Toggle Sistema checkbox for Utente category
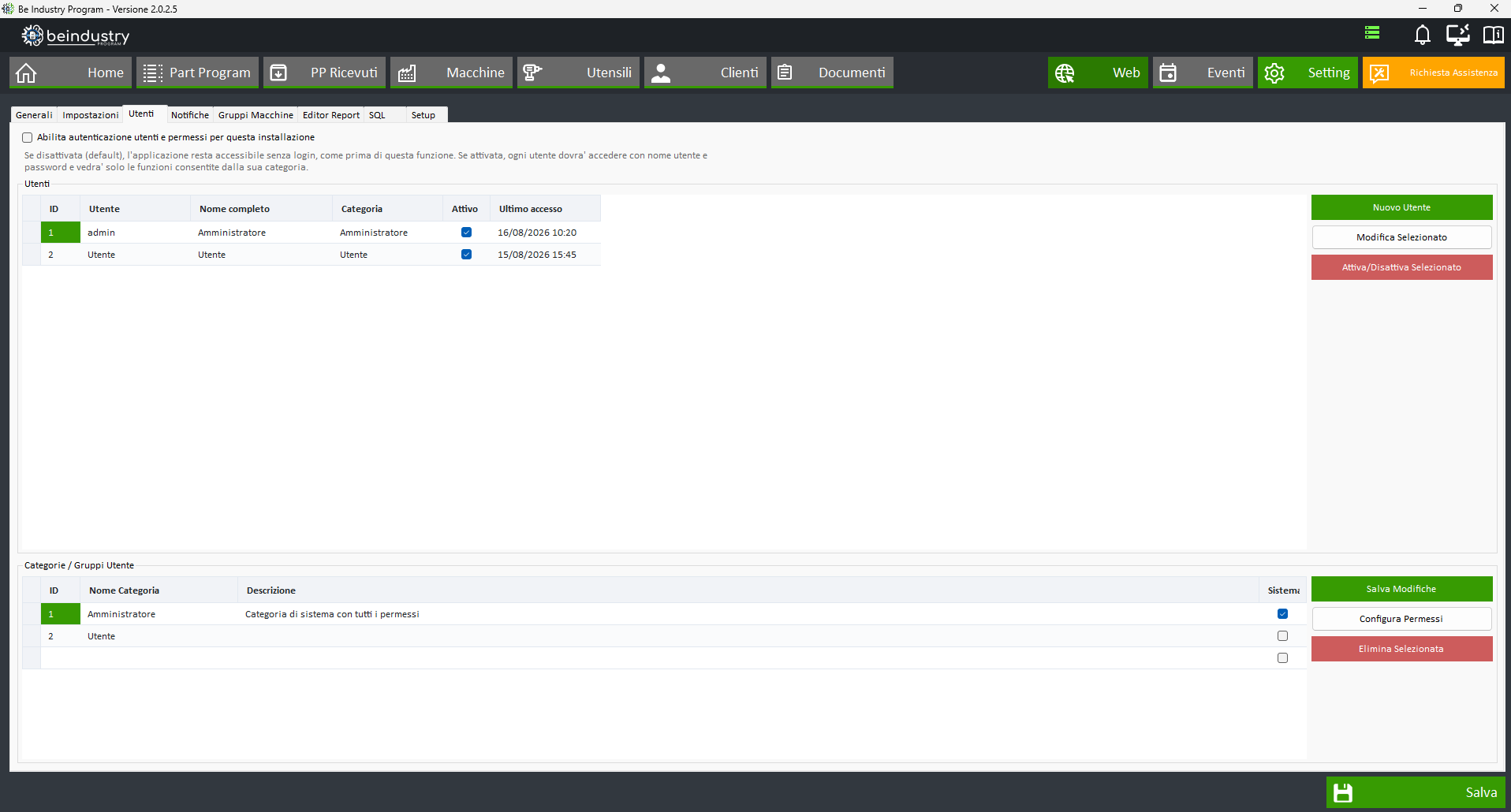Viewport: 1511px width, 812px height. (1282, 636)
